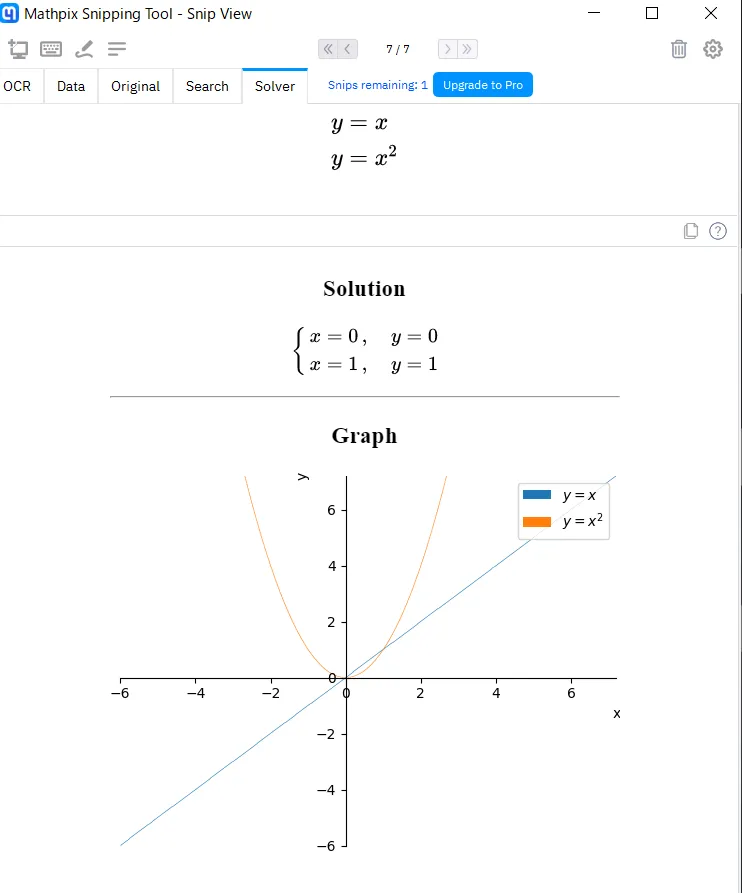Open the Original tab
This screenshot has width=742, height=893.
click(135, 86)
